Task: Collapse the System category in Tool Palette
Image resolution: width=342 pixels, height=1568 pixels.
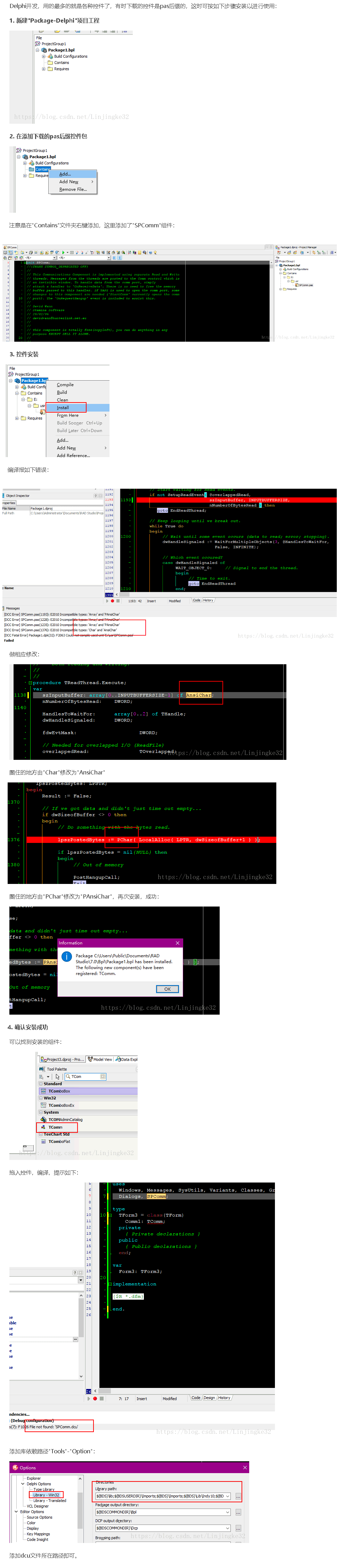Action: tap(41, 1112)
